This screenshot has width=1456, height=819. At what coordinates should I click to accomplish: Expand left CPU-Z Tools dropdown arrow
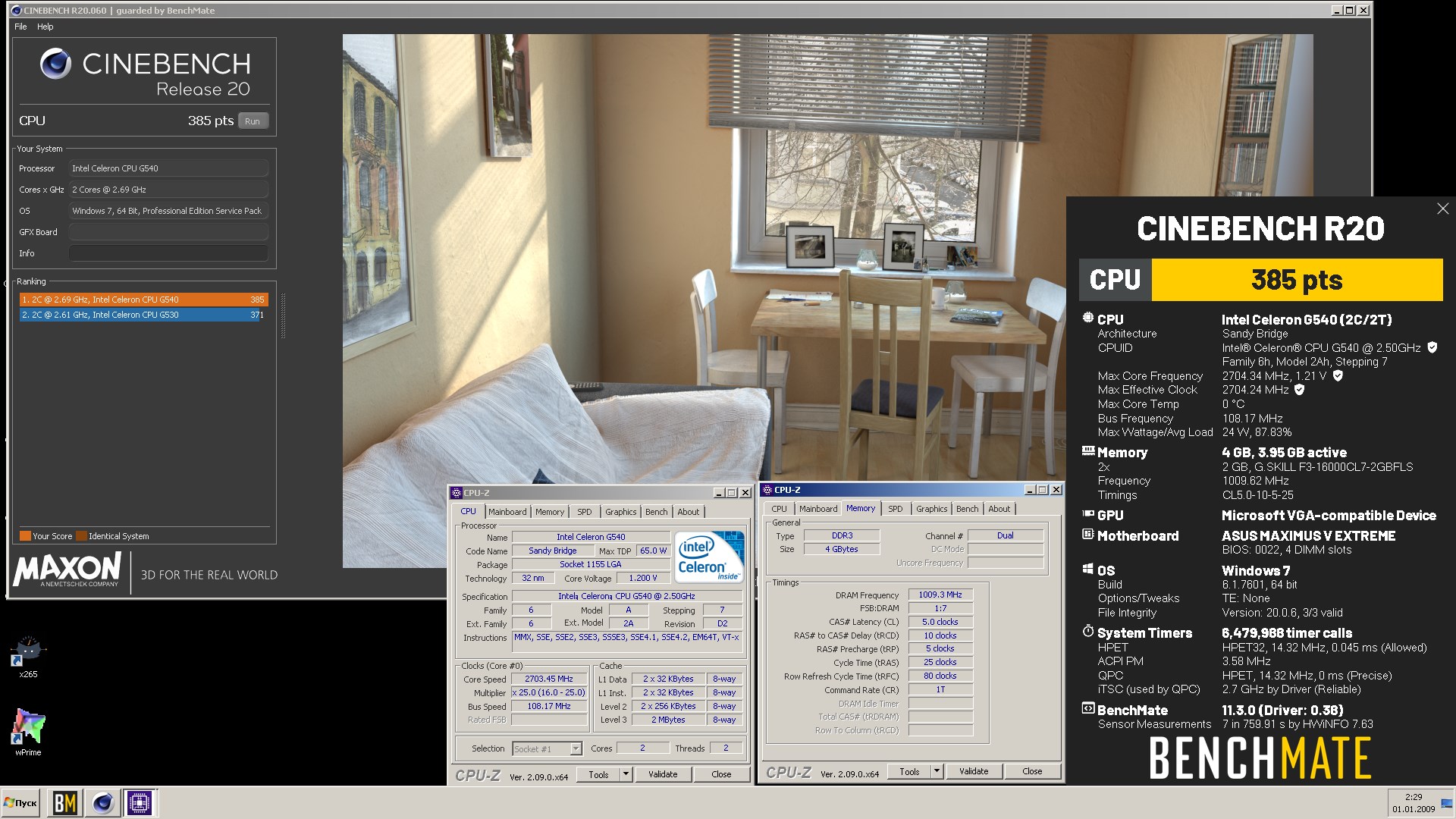(626, 774)
